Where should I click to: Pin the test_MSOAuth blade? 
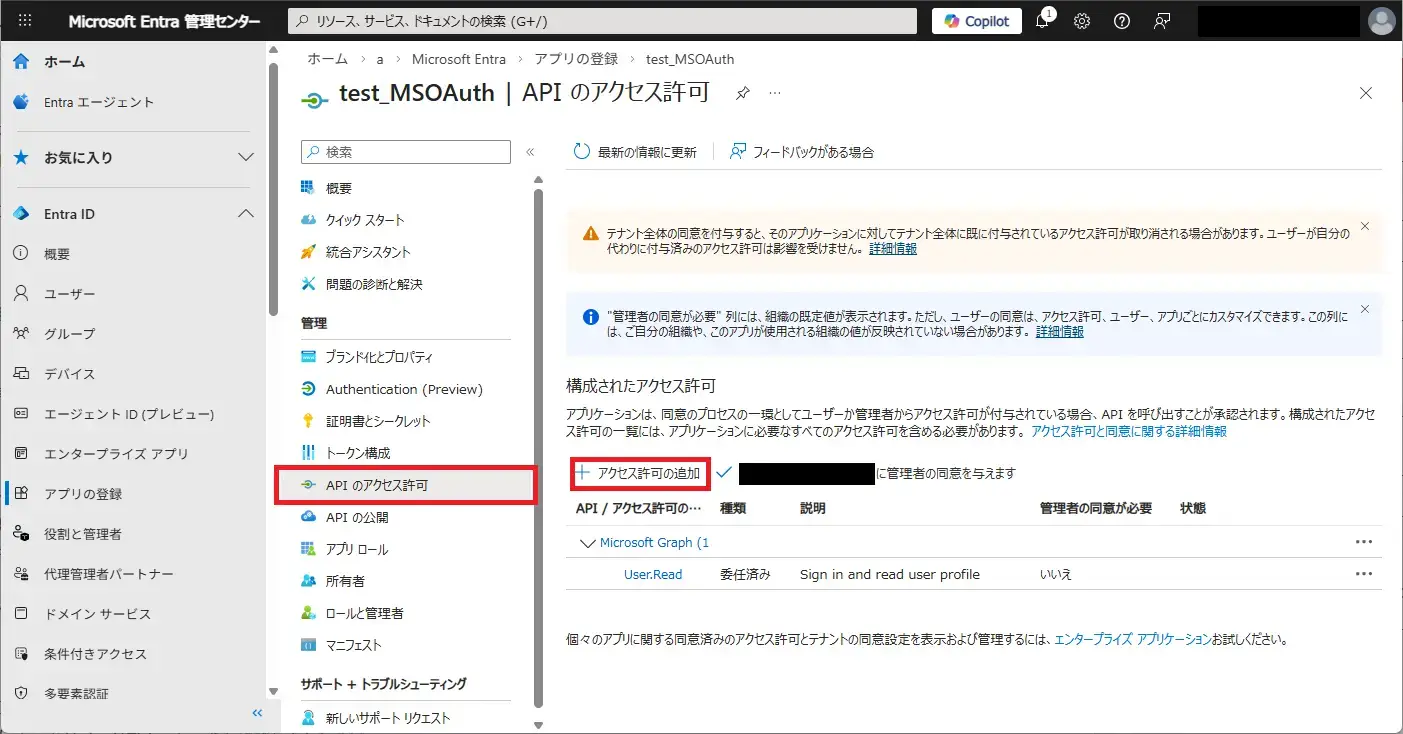(x=743, y=93)
